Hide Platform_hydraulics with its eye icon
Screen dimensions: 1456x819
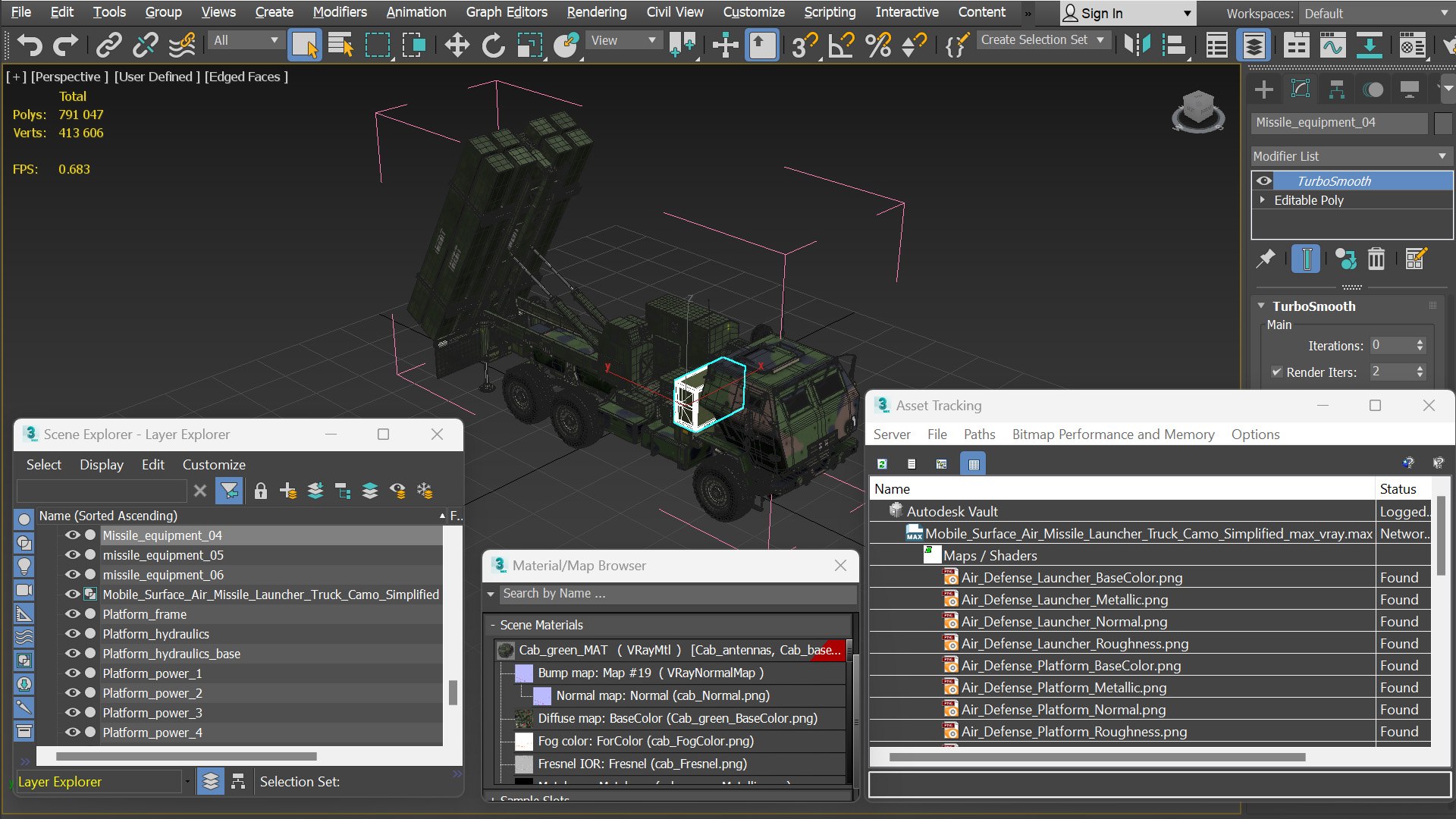tap(72, 634)
